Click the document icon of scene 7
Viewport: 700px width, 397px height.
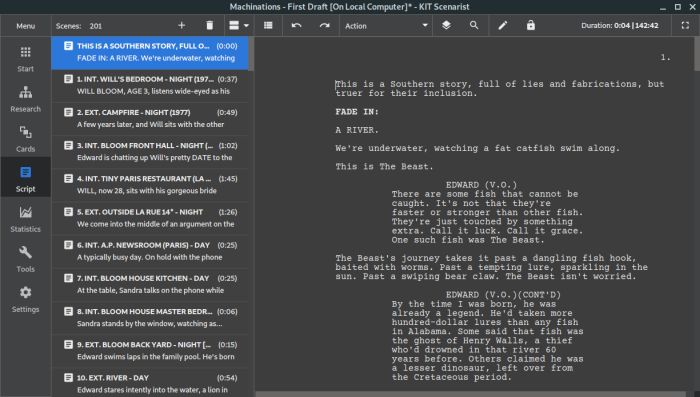[x=68, y=278]
